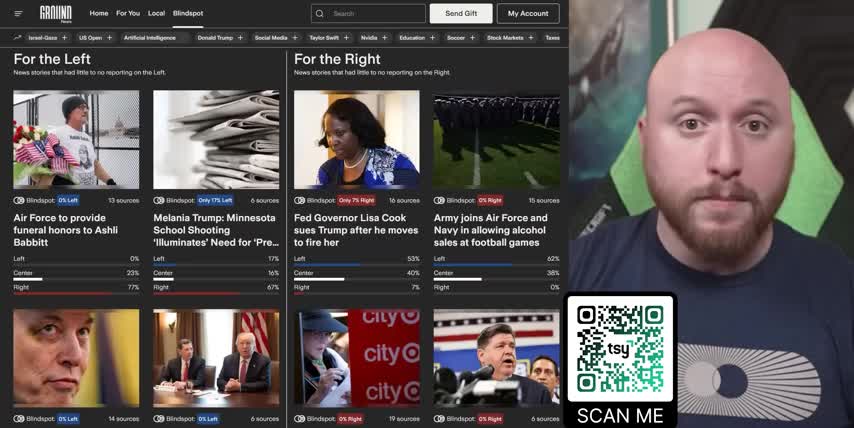Click the magnifier icon in the search bar
854x428 pixels.
coord(321,14)
